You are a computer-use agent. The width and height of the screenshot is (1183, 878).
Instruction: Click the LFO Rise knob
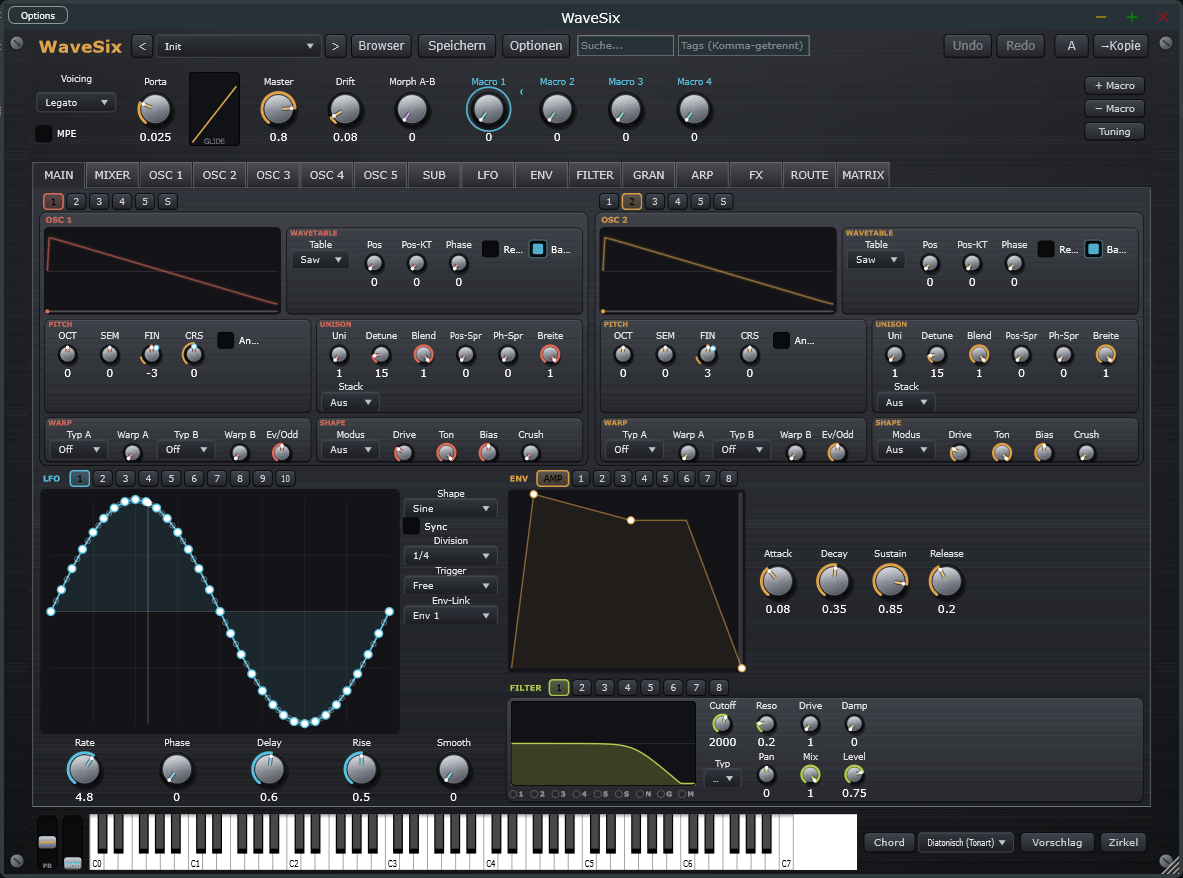(361, 769)
